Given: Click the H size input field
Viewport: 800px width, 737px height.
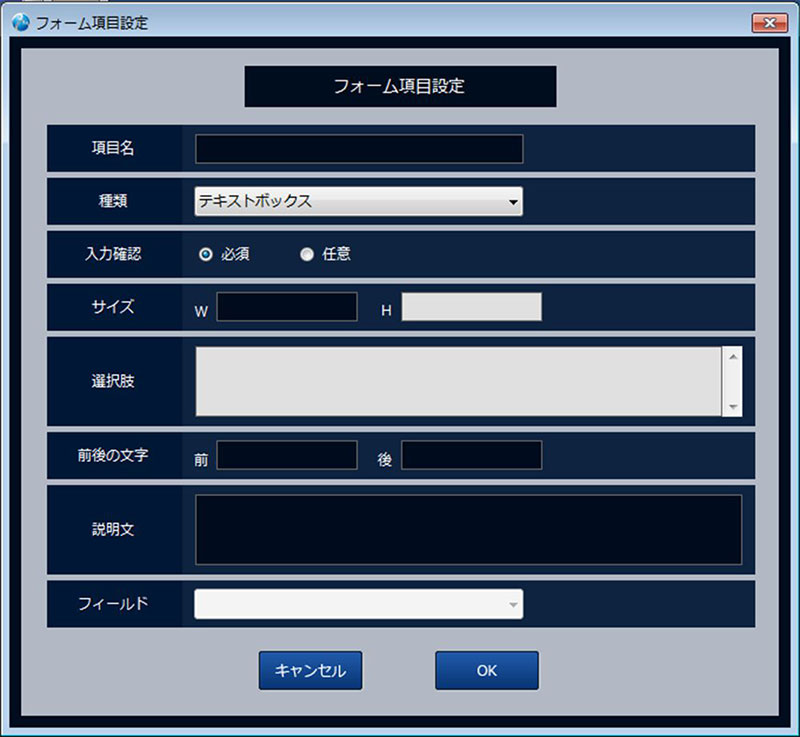Looking at the screenshot, I should (x=471, y=307).
